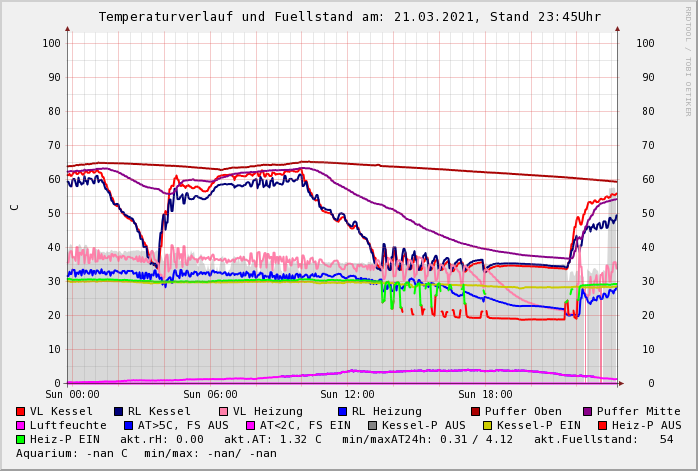
Task: Click the graph title Temperaturverlauf und Fuellstand
Action: coord(349,17)
